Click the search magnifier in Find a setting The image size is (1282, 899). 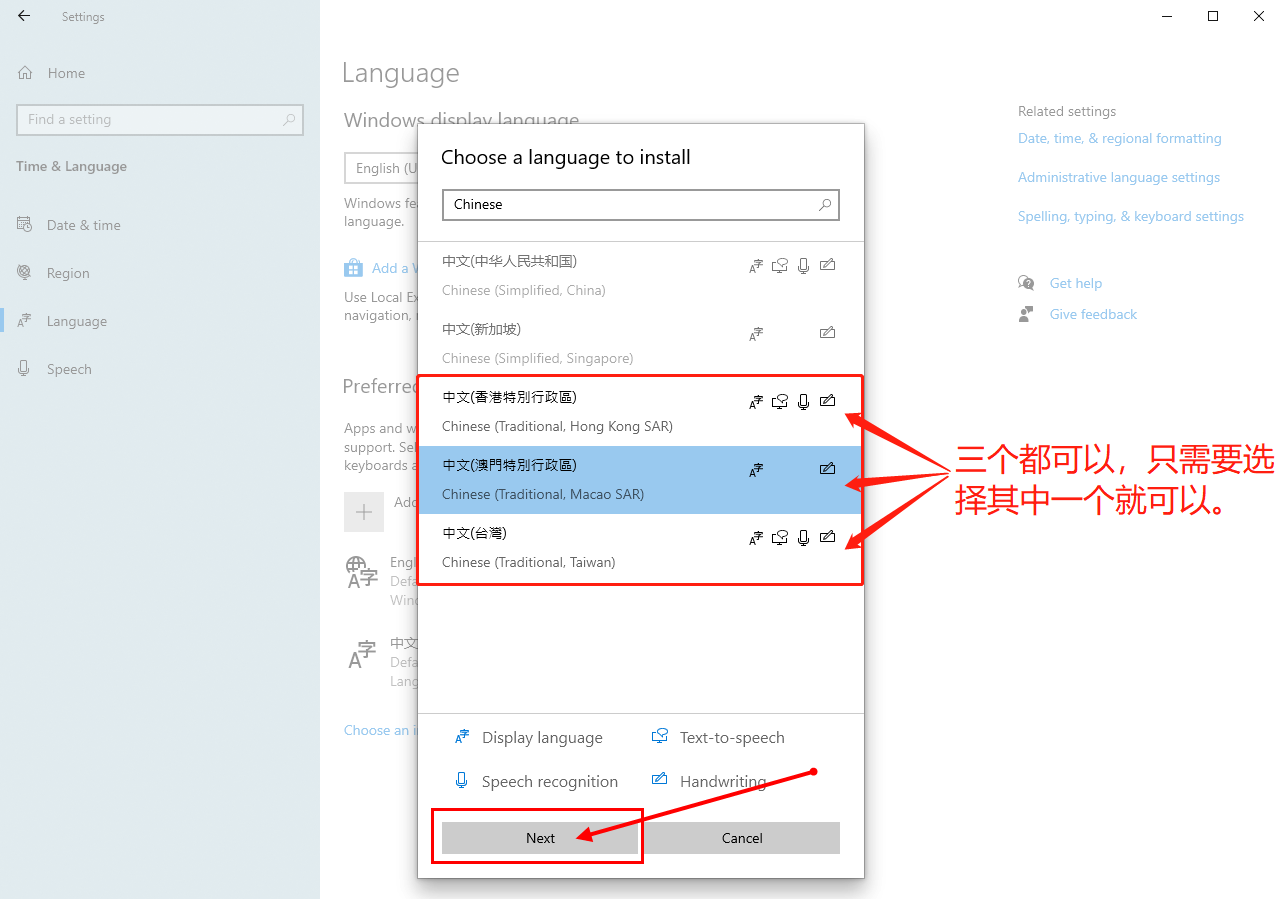click(289, 119)
